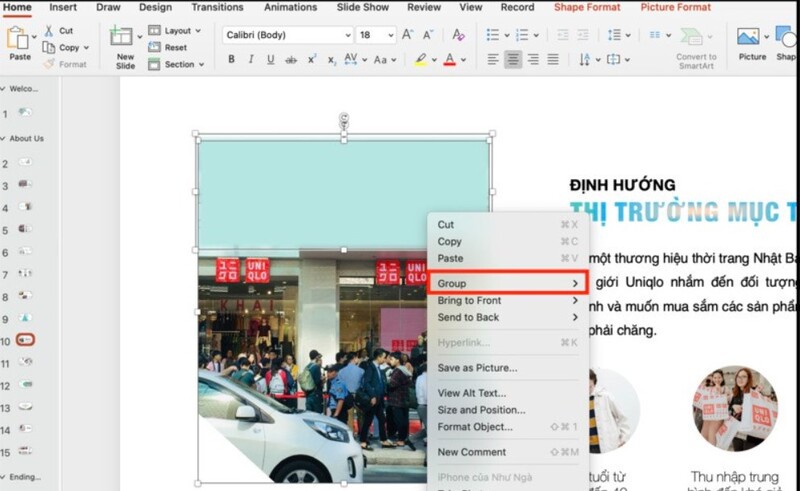Screen dimensions: 800x491
Task: Toggle align left paragraph
Action: 492,60
